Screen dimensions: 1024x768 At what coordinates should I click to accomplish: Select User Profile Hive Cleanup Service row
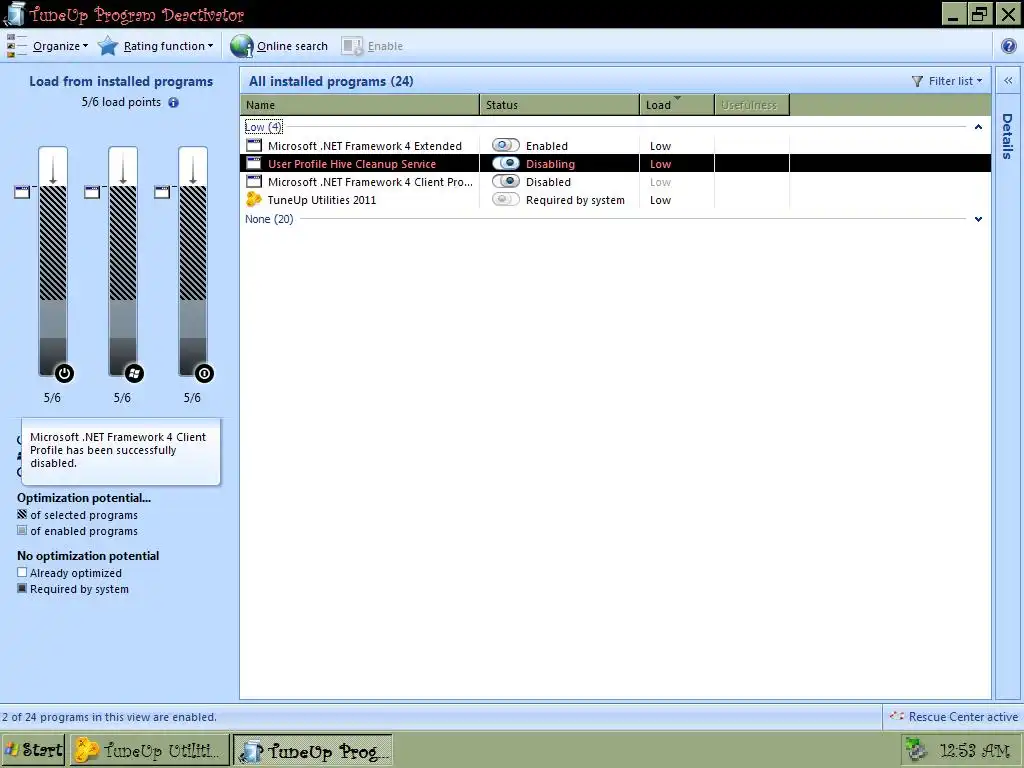point(615,163)
